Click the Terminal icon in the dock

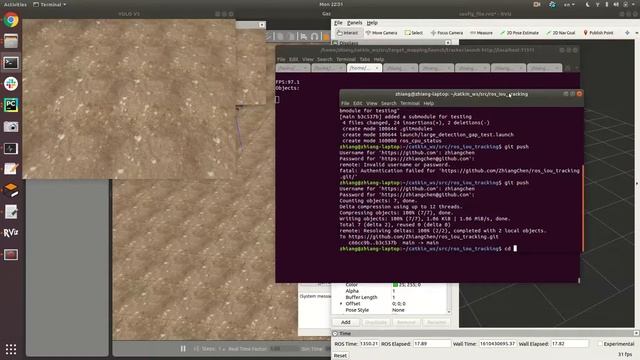tap(11, 62)
